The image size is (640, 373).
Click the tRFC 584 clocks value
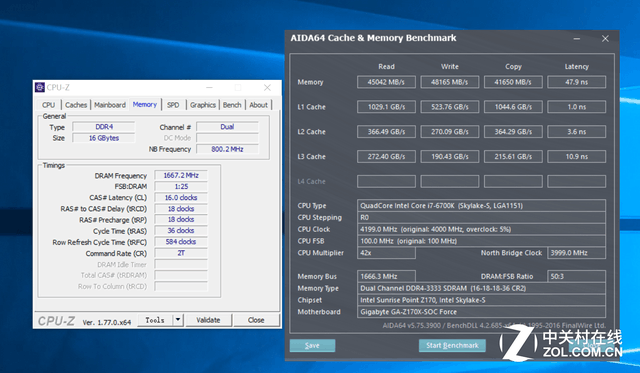point(181,242)
